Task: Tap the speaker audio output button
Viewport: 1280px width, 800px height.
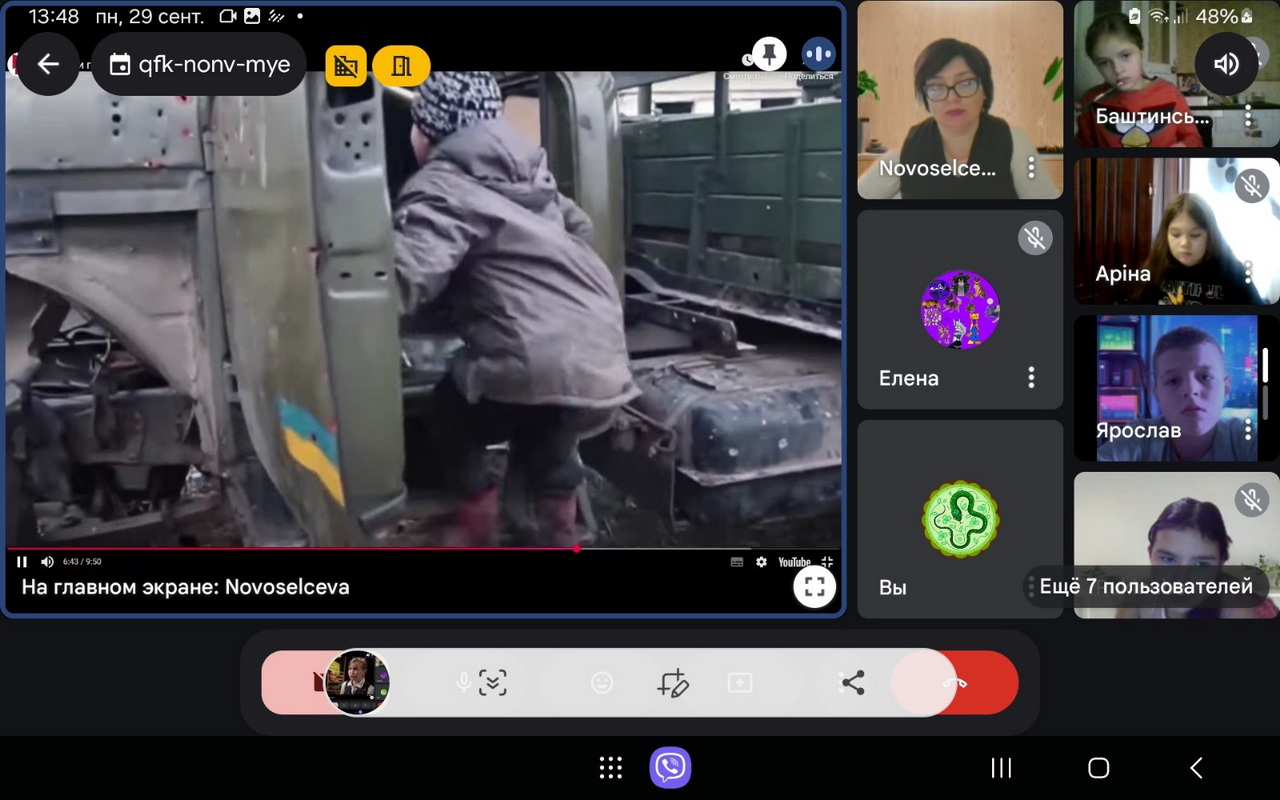Action: pos(1226,65)
